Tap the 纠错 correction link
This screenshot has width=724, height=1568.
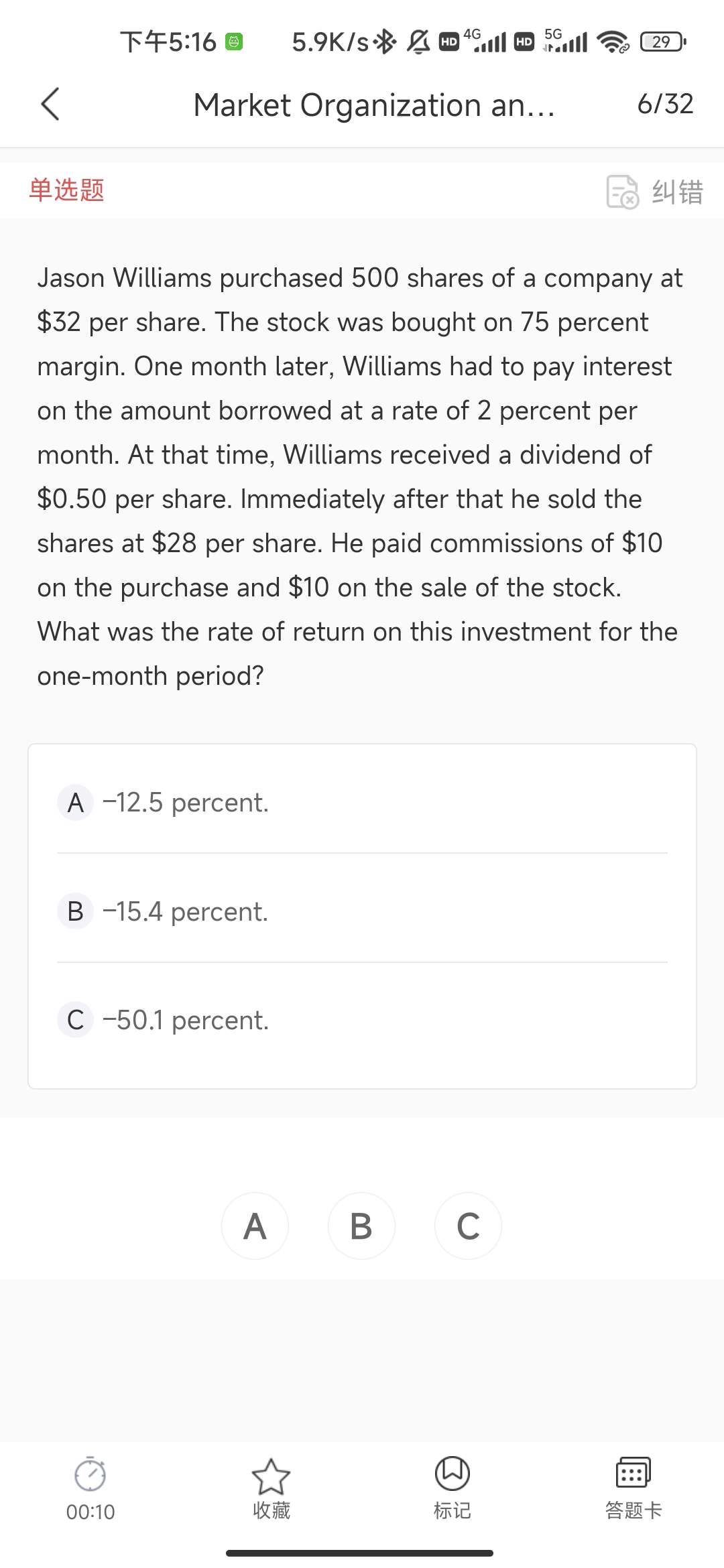click(x=677, y=192)
